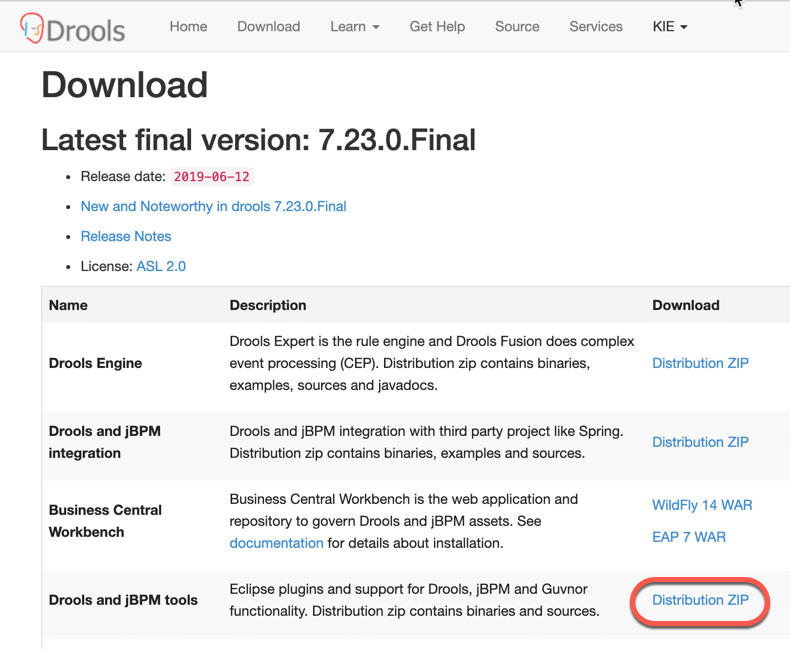View the Release Notes link

click(x=126, y=236)
